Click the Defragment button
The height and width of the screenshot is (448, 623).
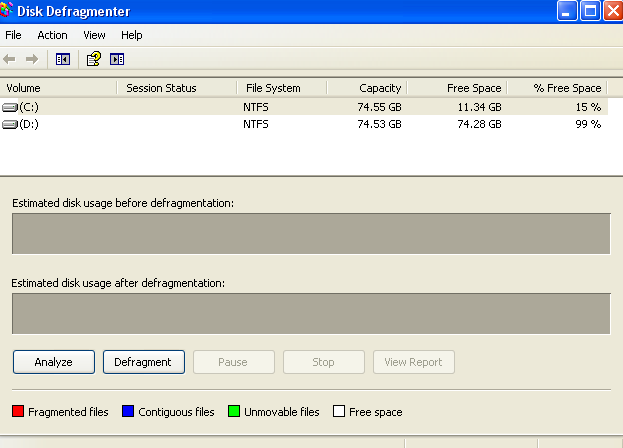[x=144, y=362]
